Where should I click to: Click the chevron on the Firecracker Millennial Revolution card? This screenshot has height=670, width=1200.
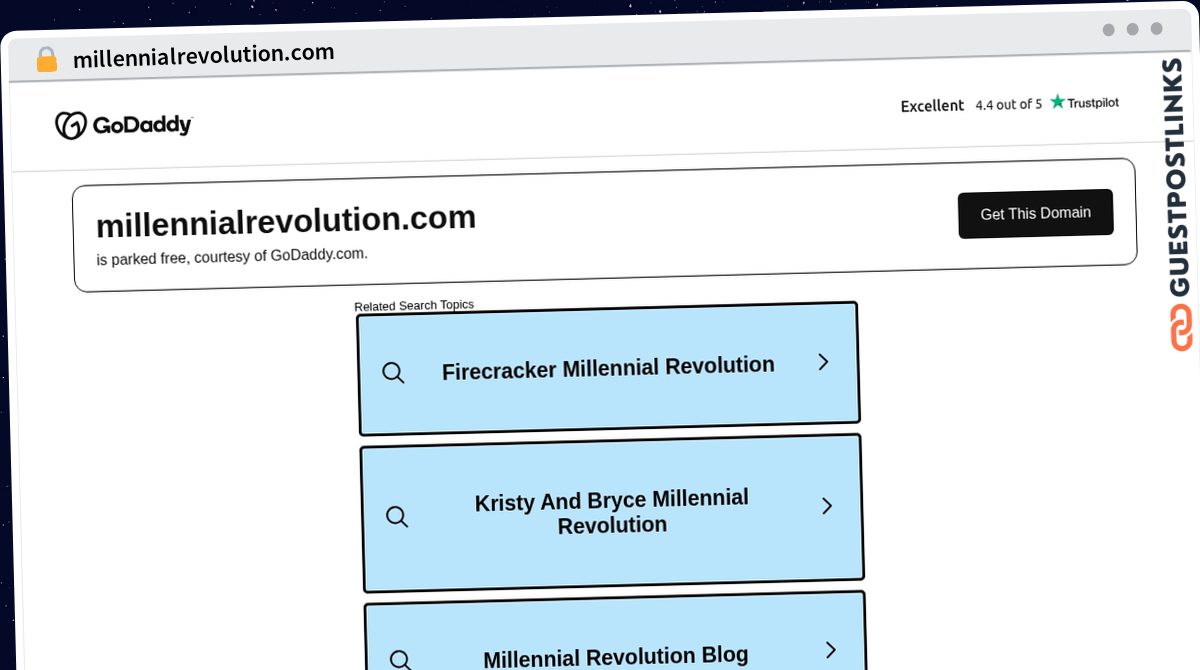point(823,362)
